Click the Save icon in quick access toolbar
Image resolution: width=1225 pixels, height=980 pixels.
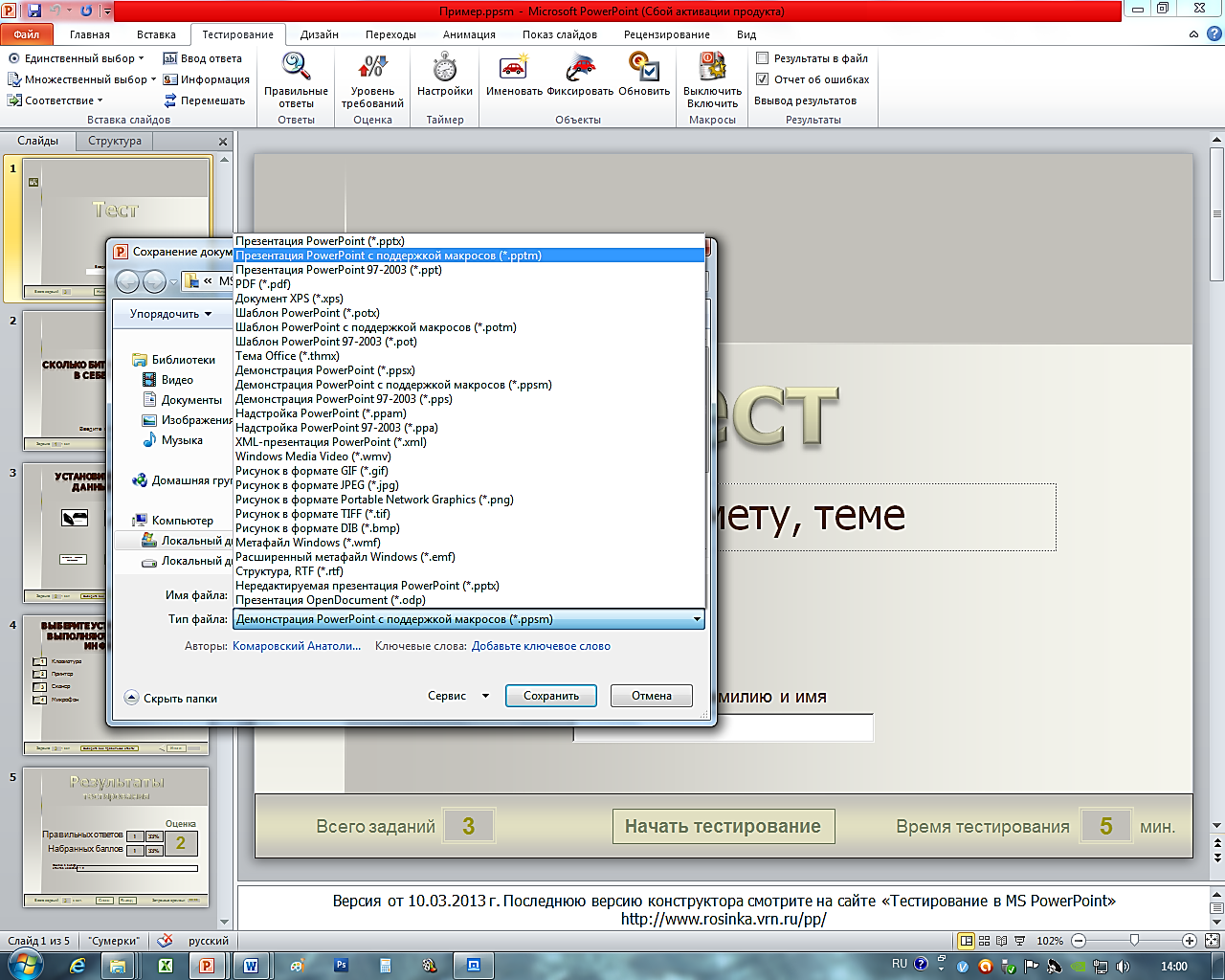[x=35, y=11]
